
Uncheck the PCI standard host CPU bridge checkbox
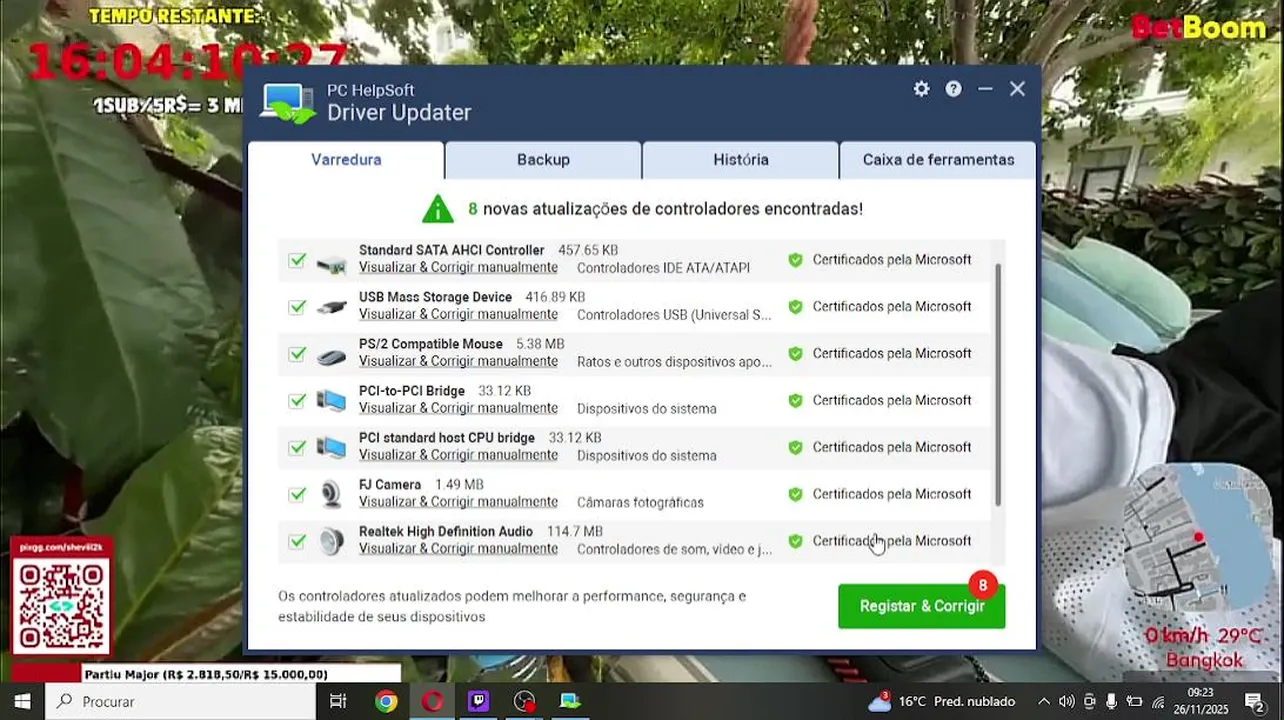tap(297, 448)
